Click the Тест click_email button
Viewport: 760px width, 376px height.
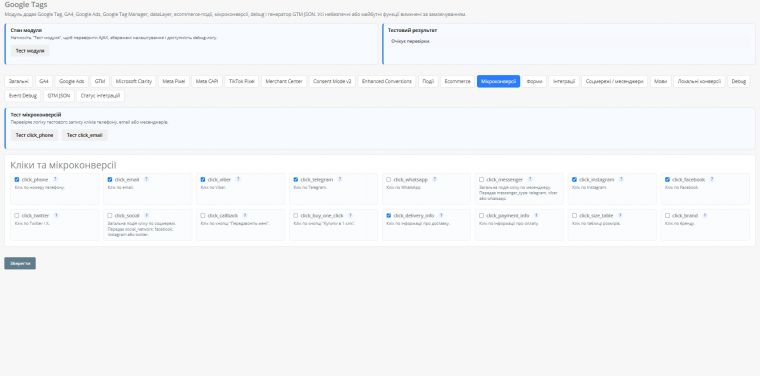coord(85,135)
